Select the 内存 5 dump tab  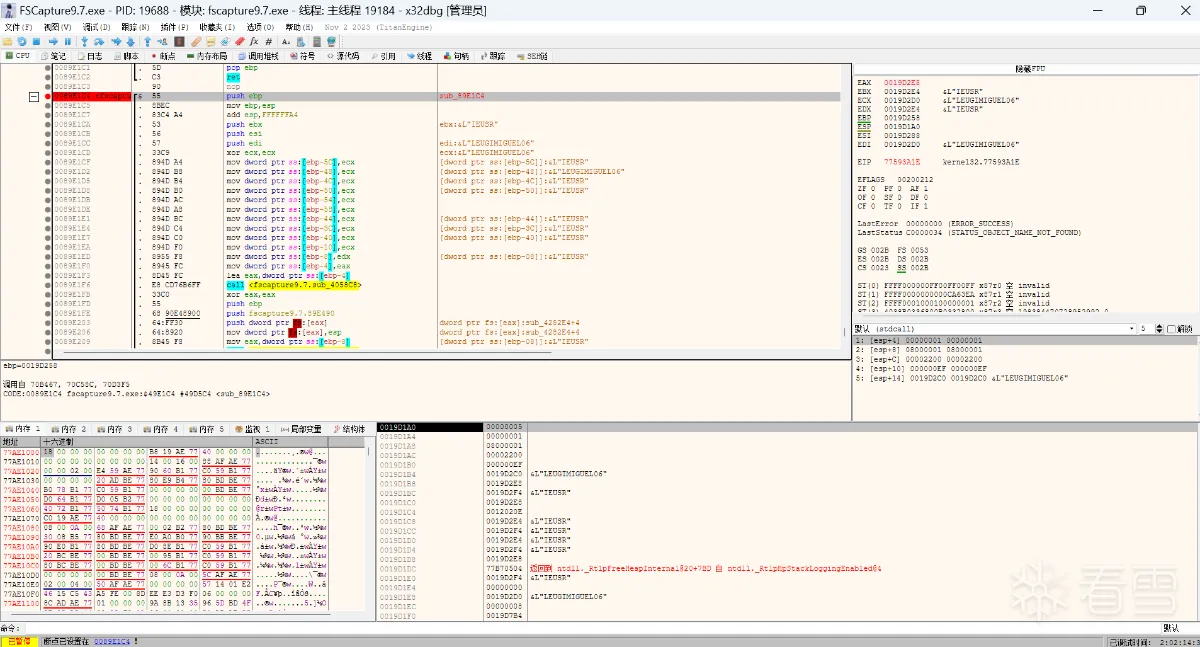pos(208,428)
